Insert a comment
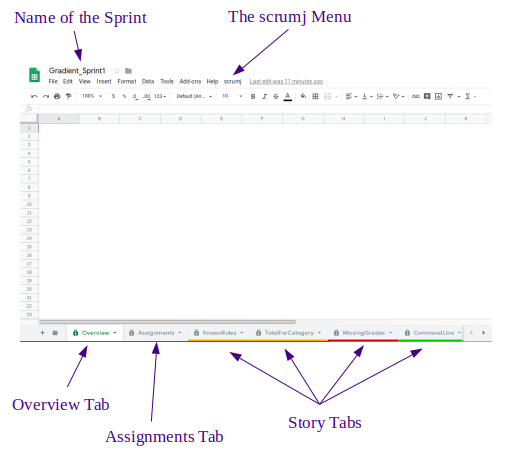 pos(427,96)
